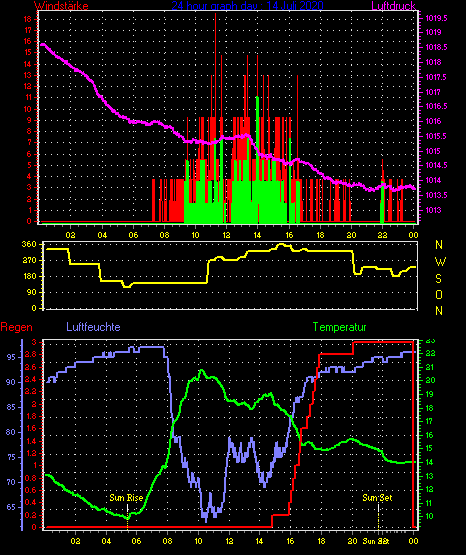Click 90 on the wind direction axis
This screenshot has height=555, width=466.
coord(31,292)
